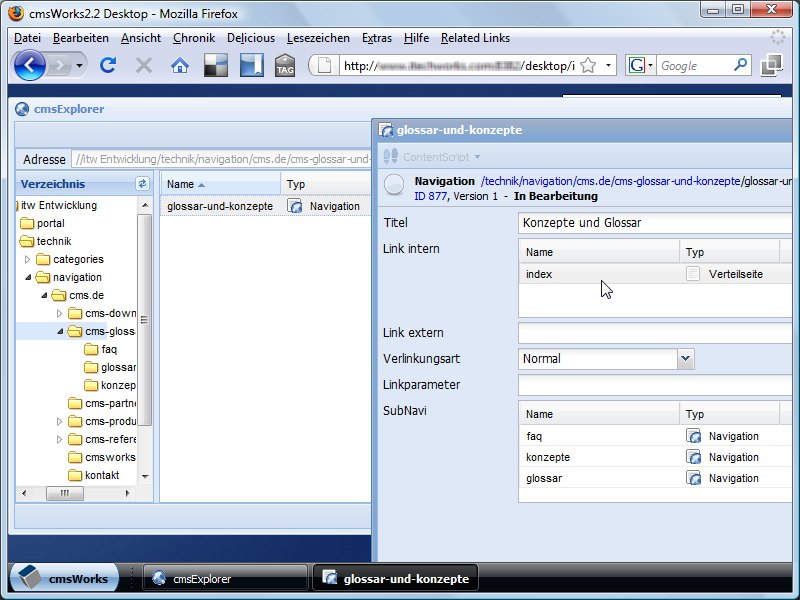This screenshot has height=600, width=800.
Task: Click Navigation icon of glossar SubNavi row
Action: point(693,479)
